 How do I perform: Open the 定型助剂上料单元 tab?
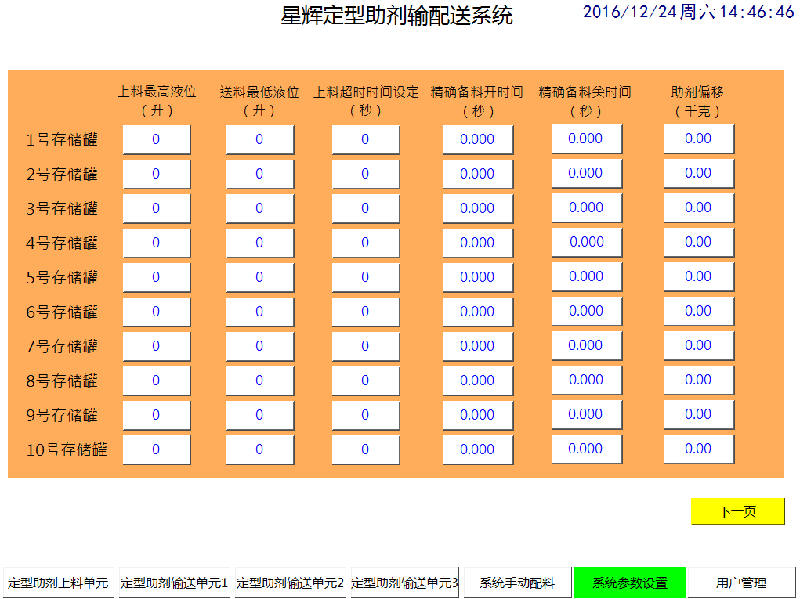coord(58,582)
